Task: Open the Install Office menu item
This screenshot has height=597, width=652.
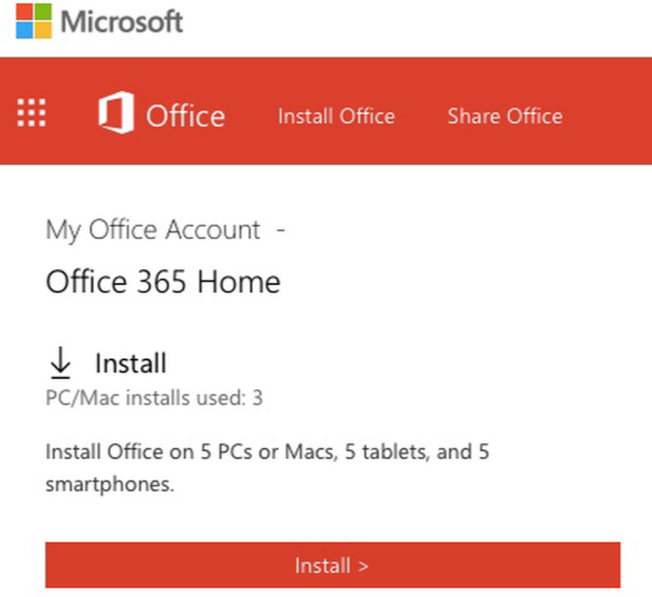Action: (336, 116)
